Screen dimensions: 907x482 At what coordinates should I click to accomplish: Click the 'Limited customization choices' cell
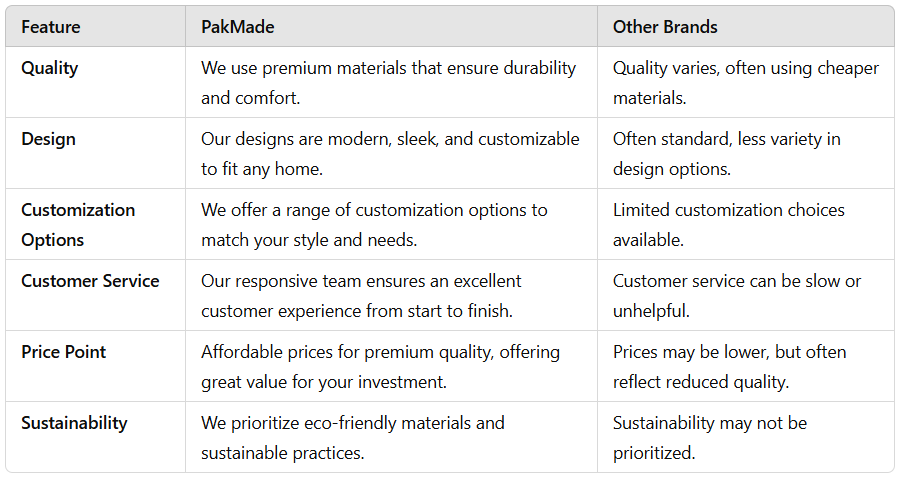coord(728,225)
